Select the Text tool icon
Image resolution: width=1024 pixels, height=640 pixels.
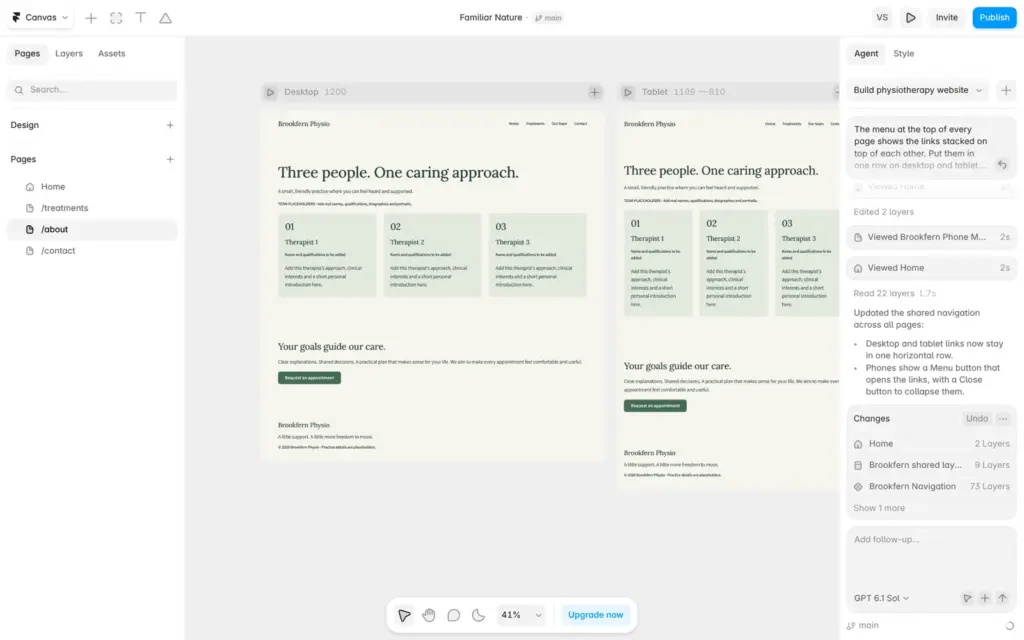tap(140, 18)
